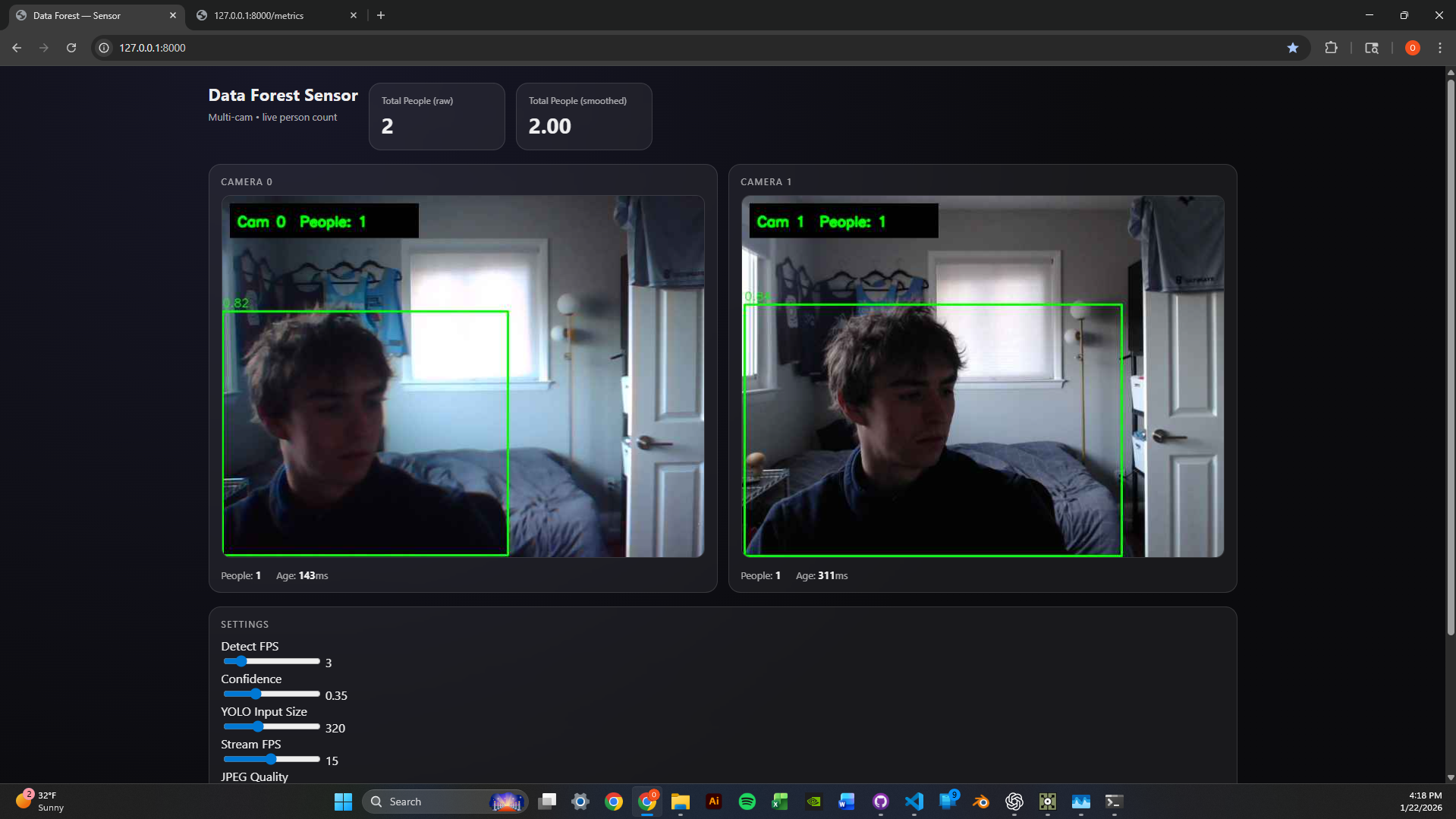Open the side panel search icon
The height and width of the screenshot is (819, 1456).
pos(1373,48)
